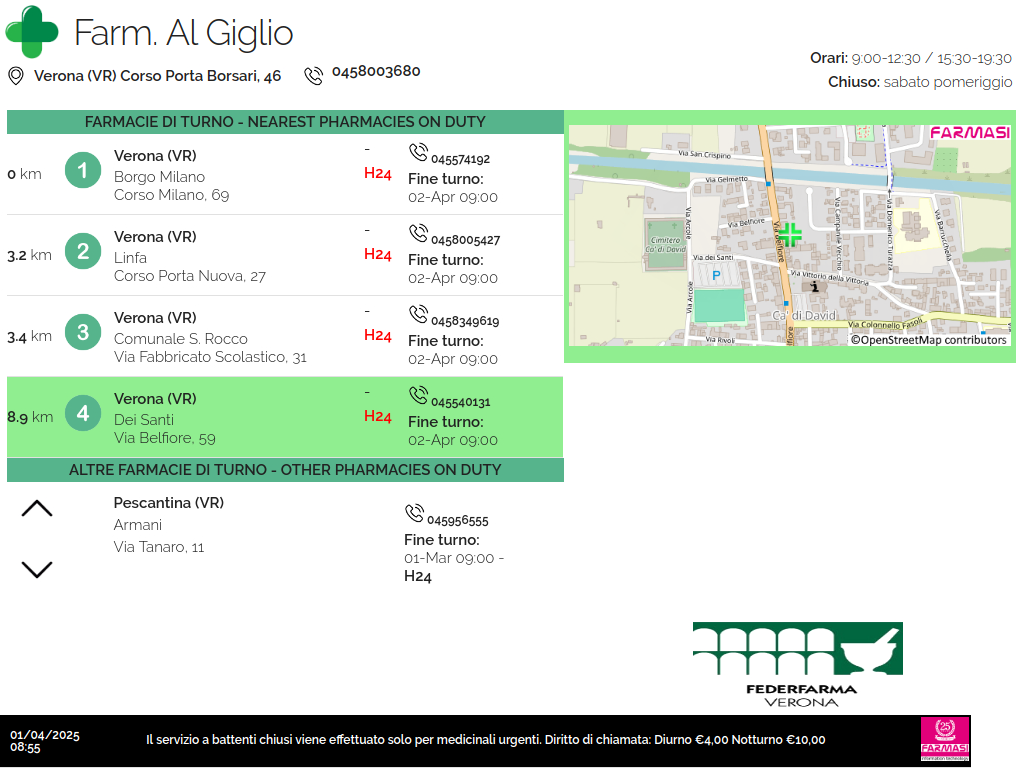Click the phone icon next to 0458003680
Image resolution: width=1024 pixels, height=768 pixels.
[314, 75]
